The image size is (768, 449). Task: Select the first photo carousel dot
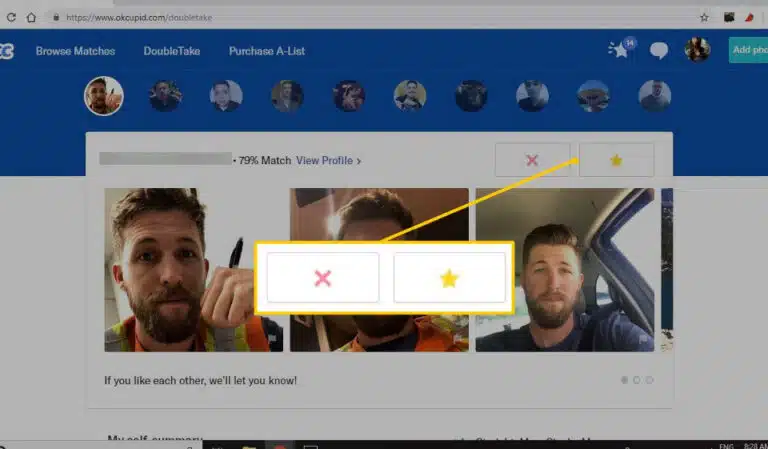point(625,380)
